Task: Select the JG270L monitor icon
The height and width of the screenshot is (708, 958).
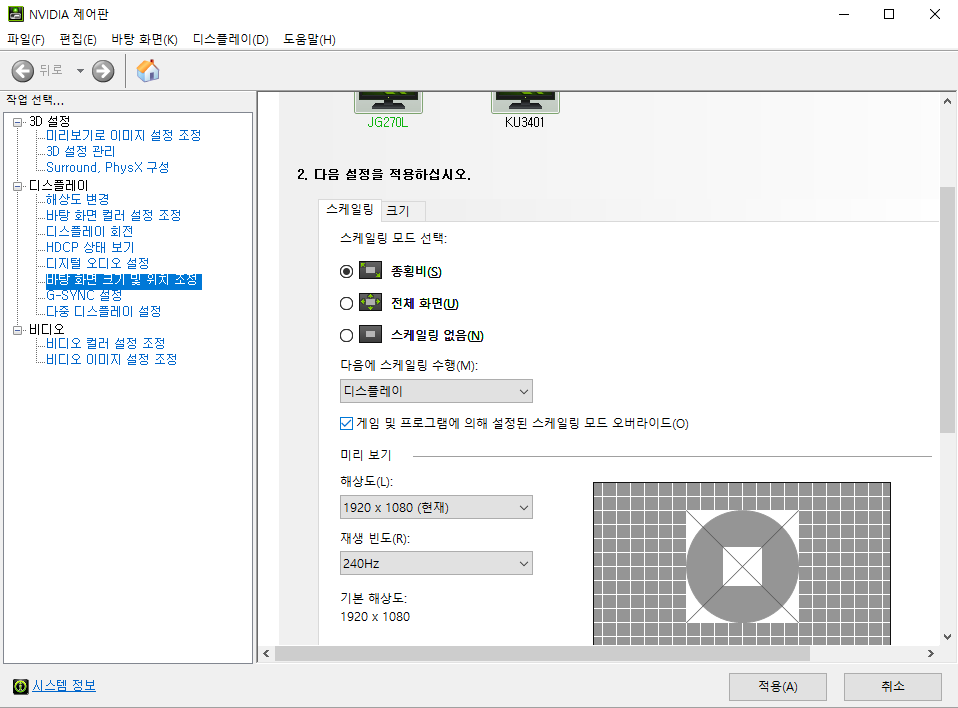Action: coord(389,102)
